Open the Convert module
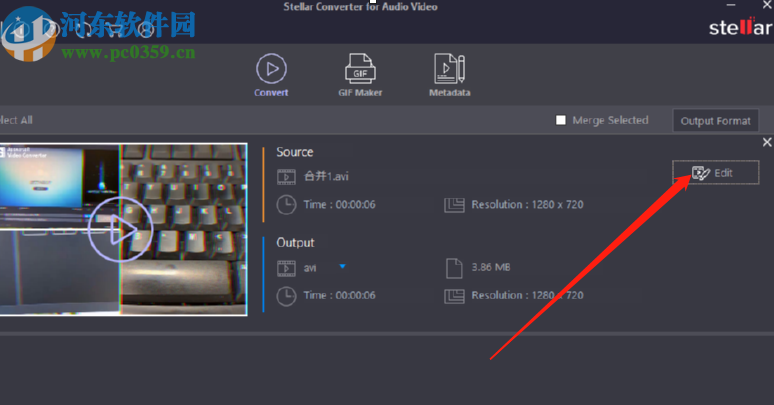 [x=271, y=75]
